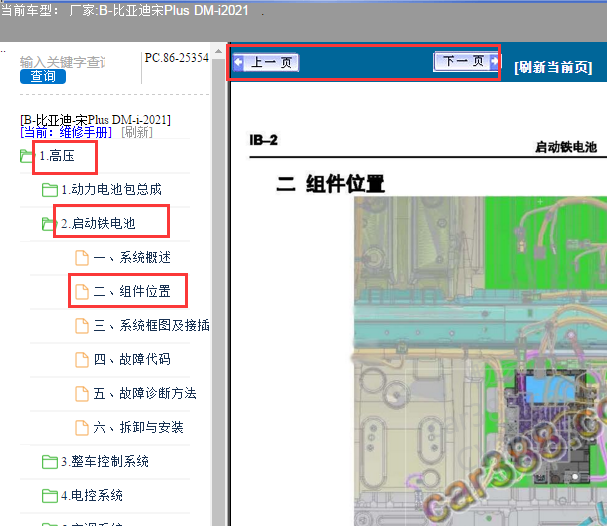Click the folder icon beside 1.动力电池包总成
607x526 pixels.
[50, 190]
